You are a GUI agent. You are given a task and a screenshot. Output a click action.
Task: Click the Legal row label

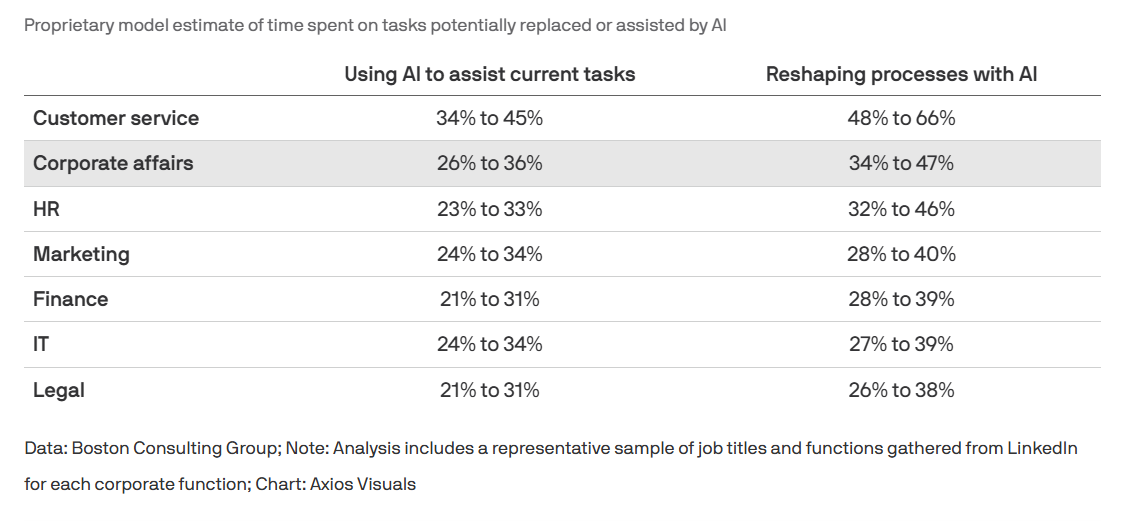click(59, 390)
